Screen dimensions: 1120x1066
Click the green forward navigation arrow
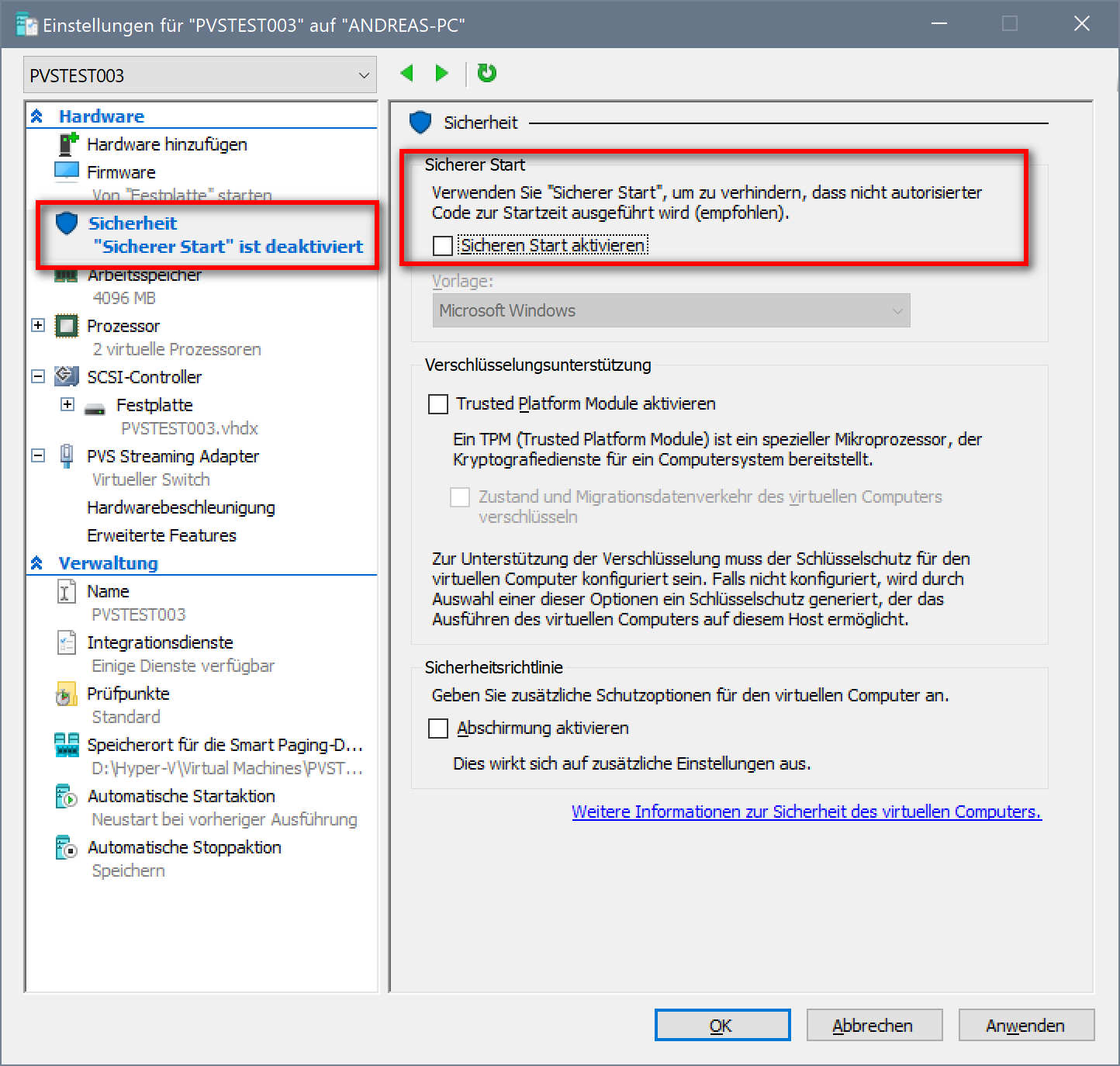pos(442,74)
